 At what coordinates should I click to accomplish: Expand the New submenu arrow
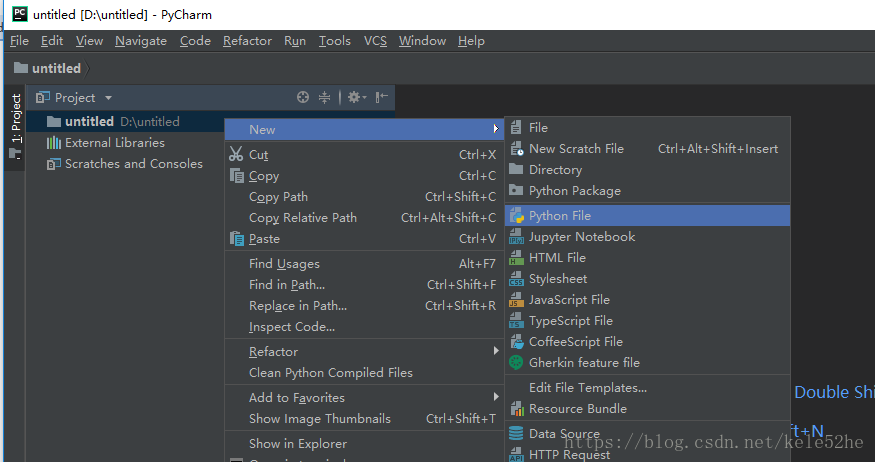point(495,129)
